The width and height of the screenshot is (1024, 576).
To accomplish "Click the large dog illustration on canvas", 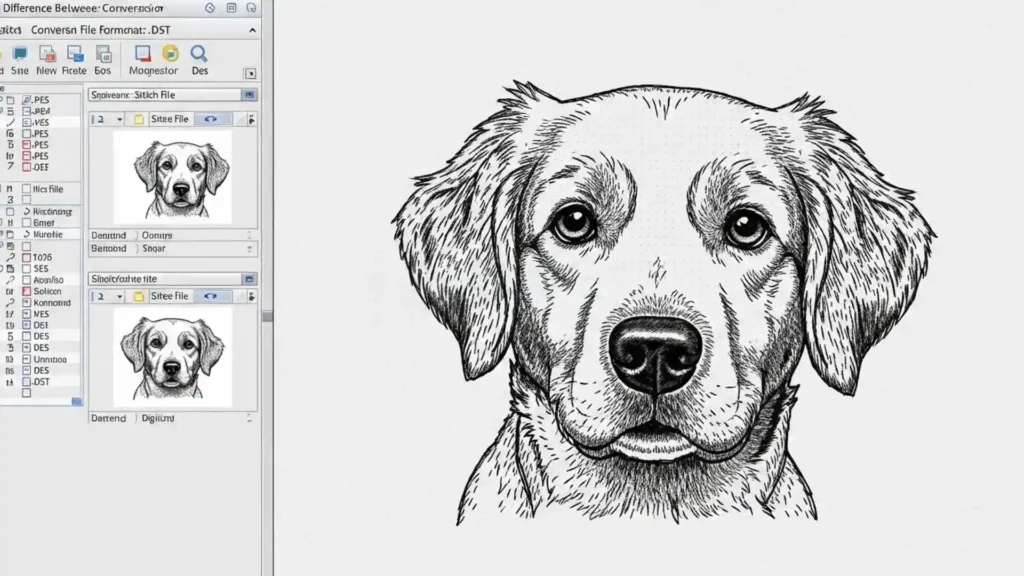I will [x=663, y=304].
